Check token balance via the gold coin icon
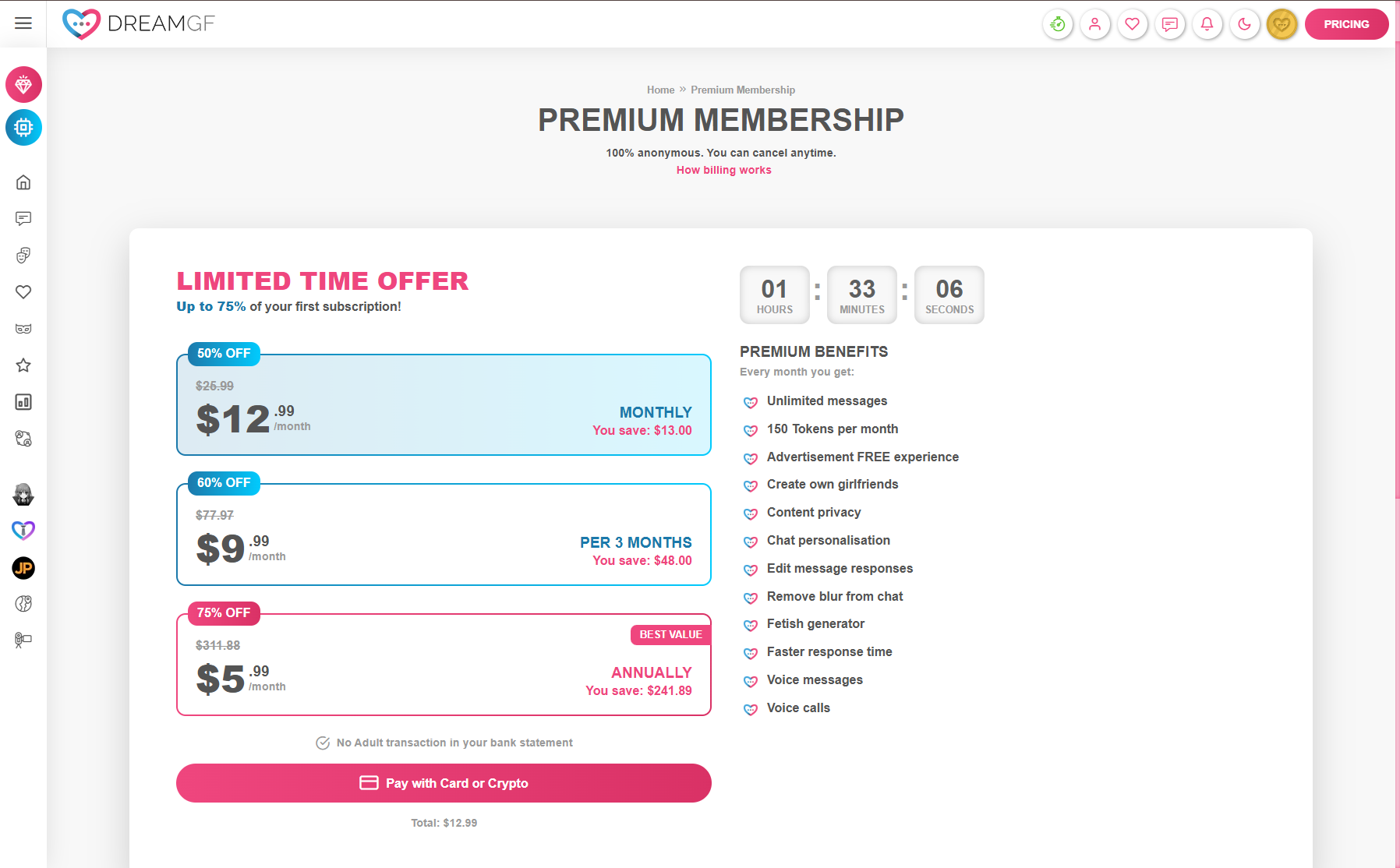The width and height of the screenshot is (1400, 868). pos(1282,24)
